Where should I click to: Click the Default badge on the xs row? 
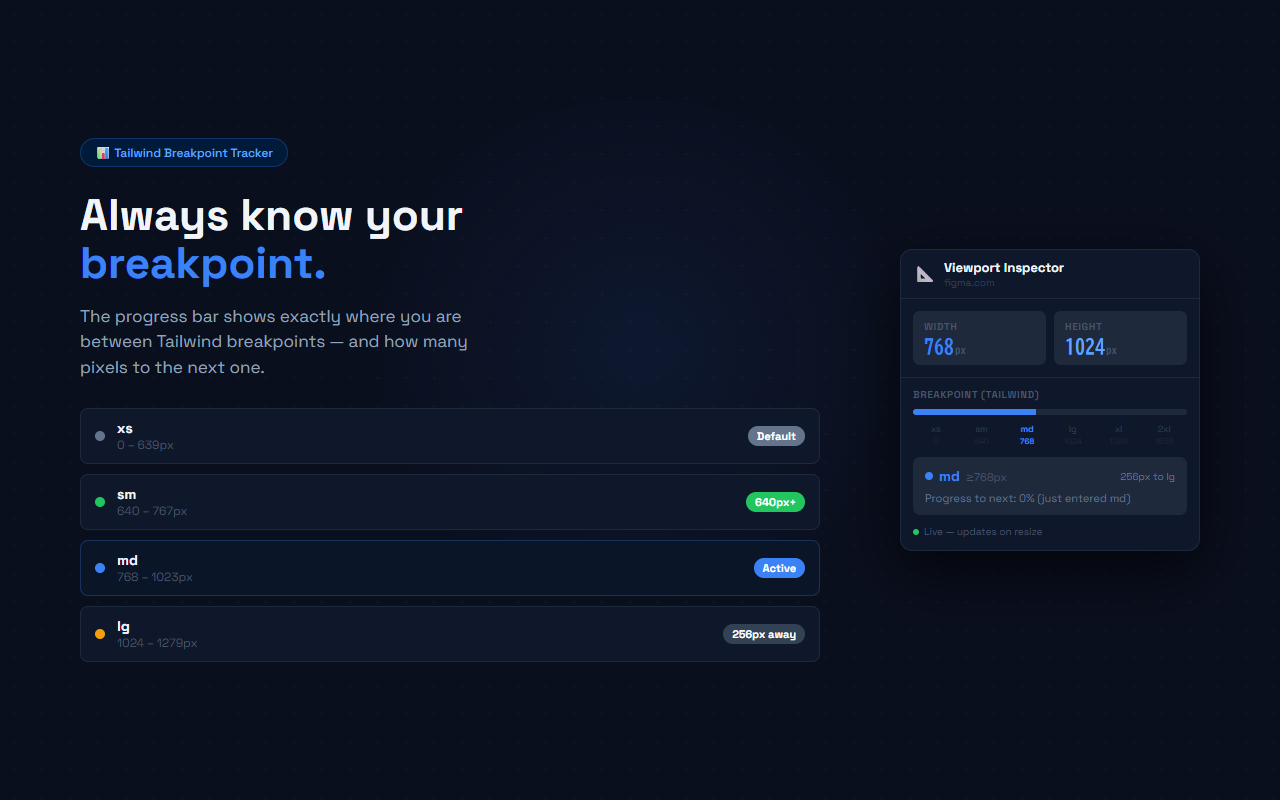(776, 436)
